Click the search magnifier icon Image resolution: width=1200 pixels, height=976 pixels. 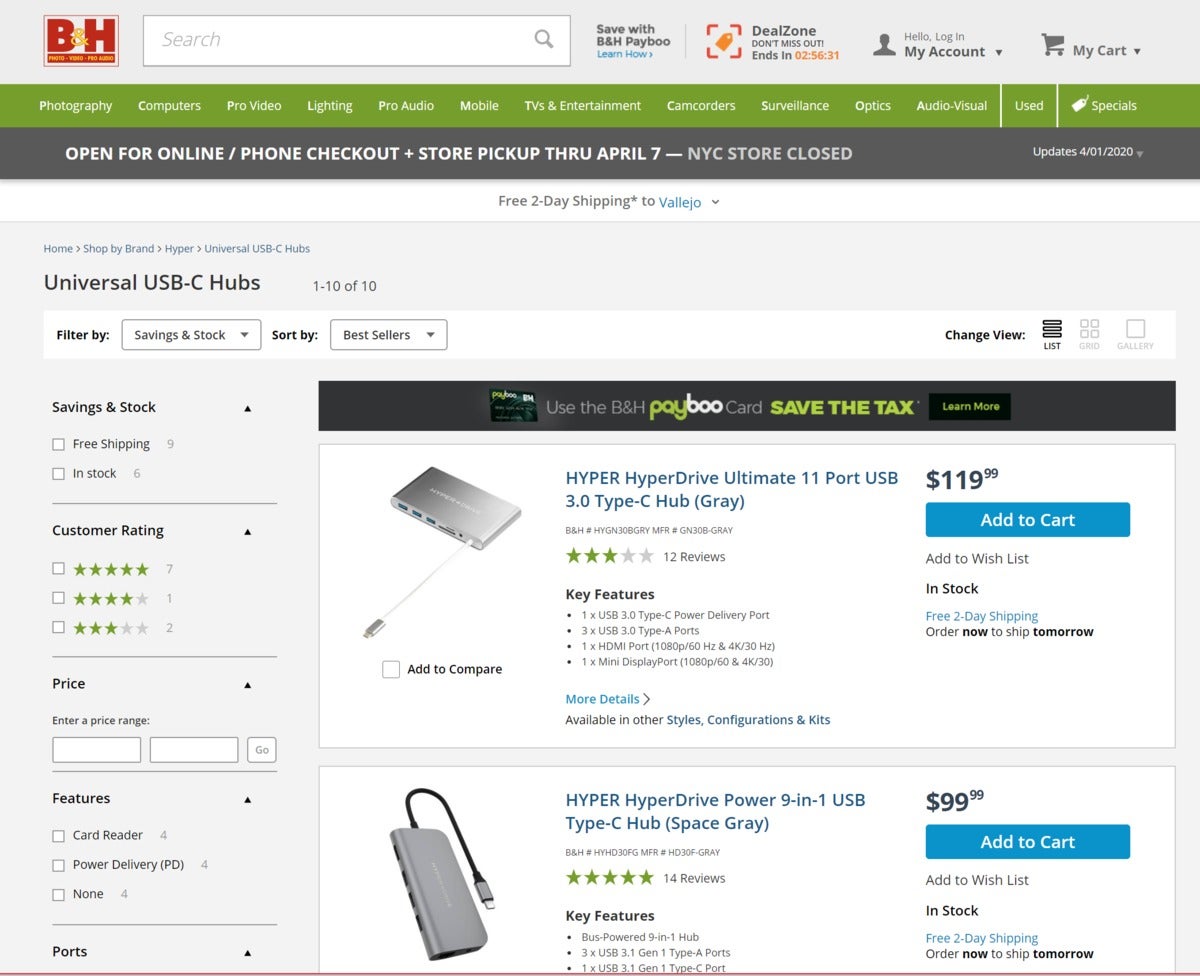543,39
